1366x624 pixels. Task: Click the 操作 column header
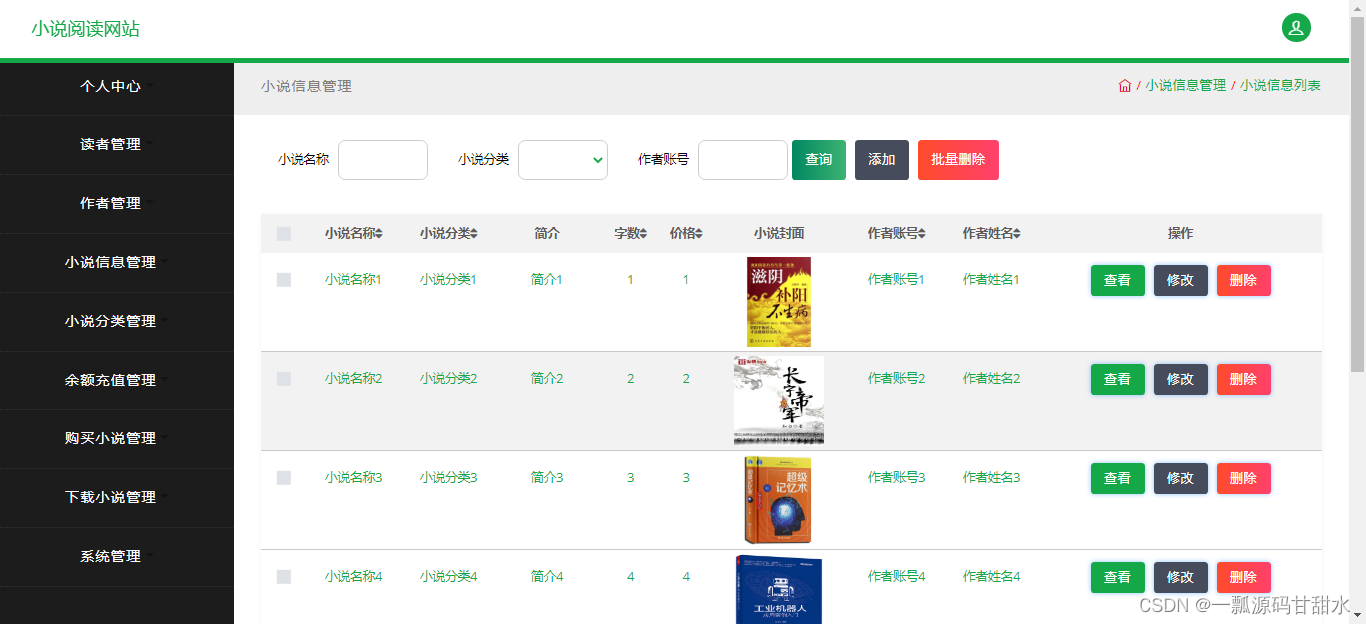click(x=1180, y=233)
